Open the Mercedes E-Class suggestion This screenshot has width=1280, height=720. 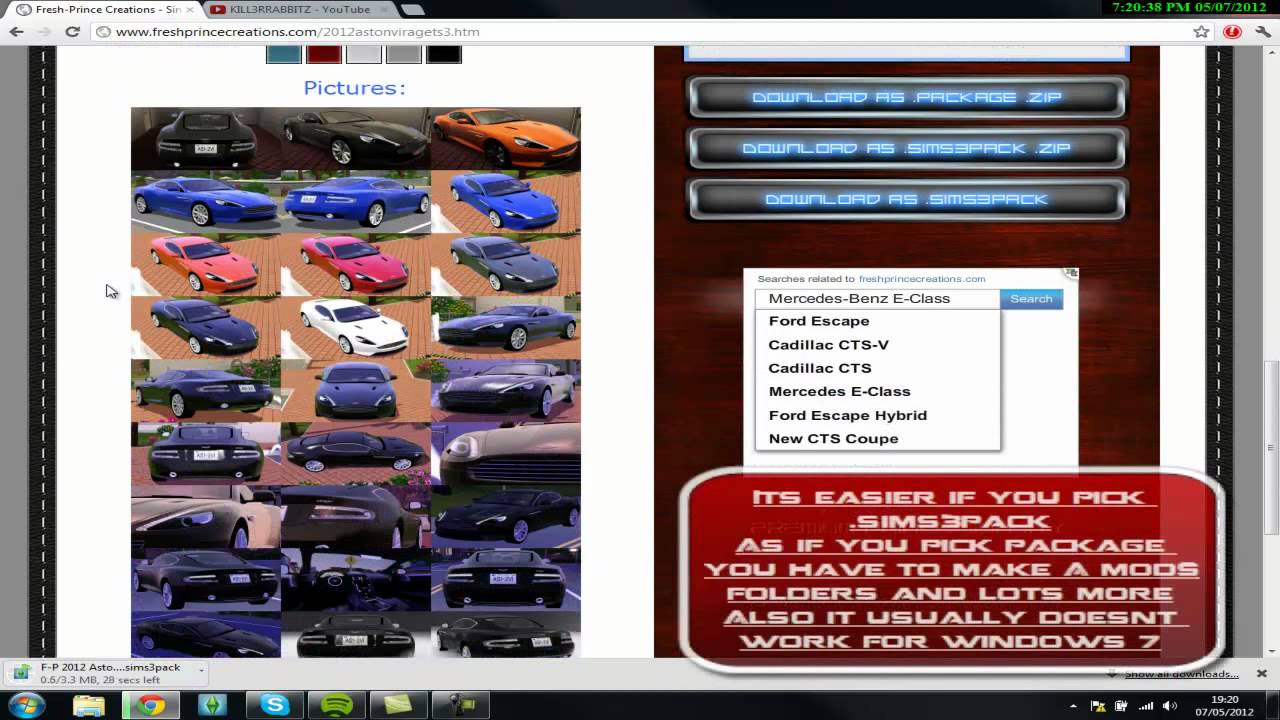pos(839,392)
